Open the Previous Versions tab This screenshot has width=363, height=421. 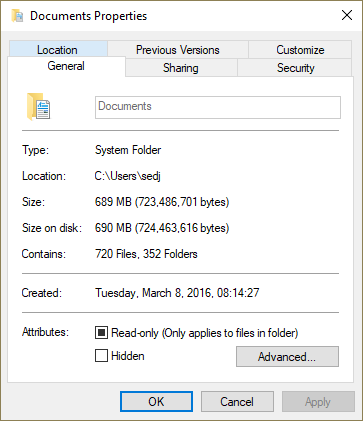point(178,50)
